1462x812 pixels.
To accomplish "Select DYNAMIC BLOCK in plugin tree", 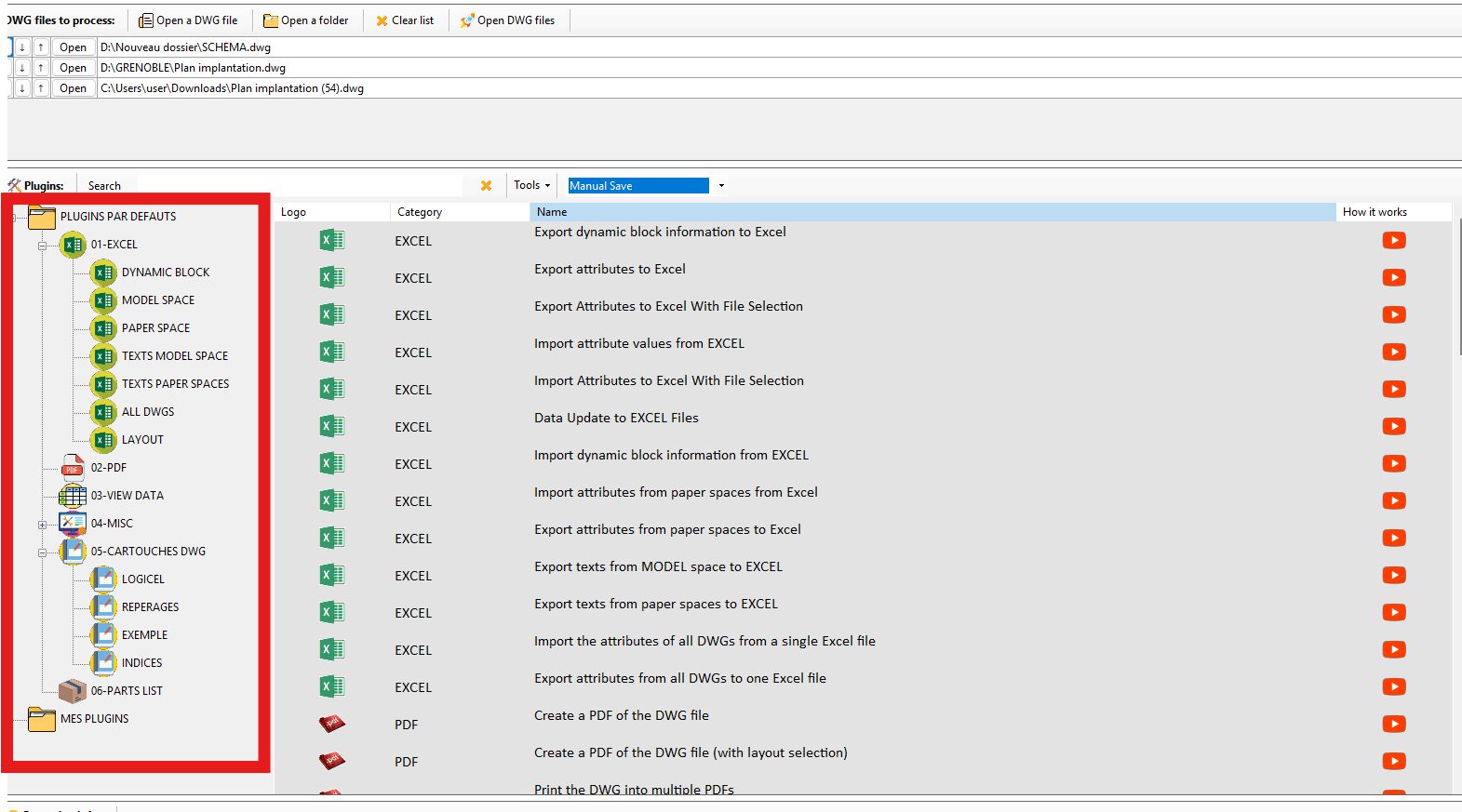I will pos(166,272).
